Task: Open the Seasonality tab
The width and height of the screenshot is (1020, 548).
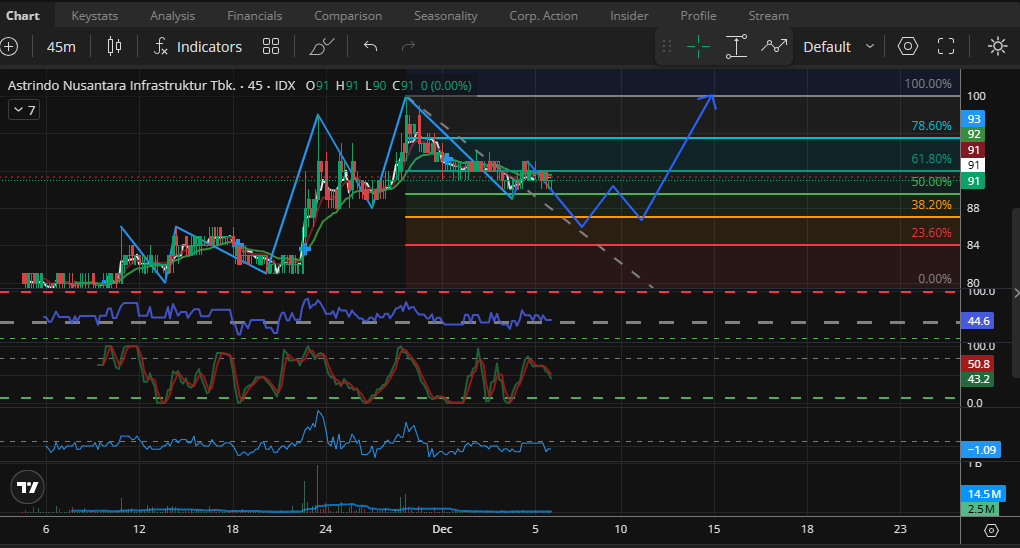Action: coord(445,15)
